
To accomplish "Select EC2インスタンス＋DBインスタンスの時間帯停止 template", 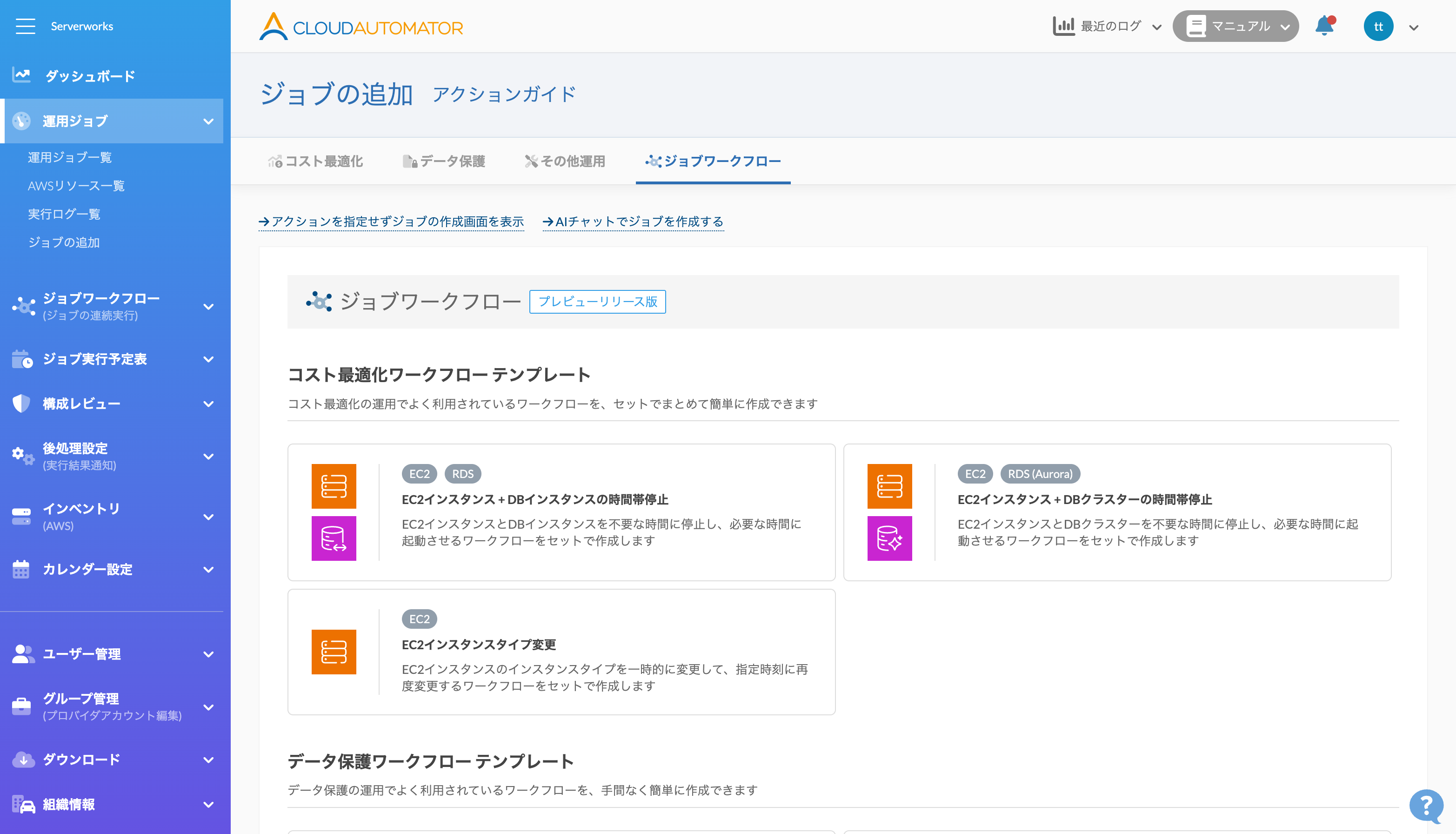I will pos(561,512).
